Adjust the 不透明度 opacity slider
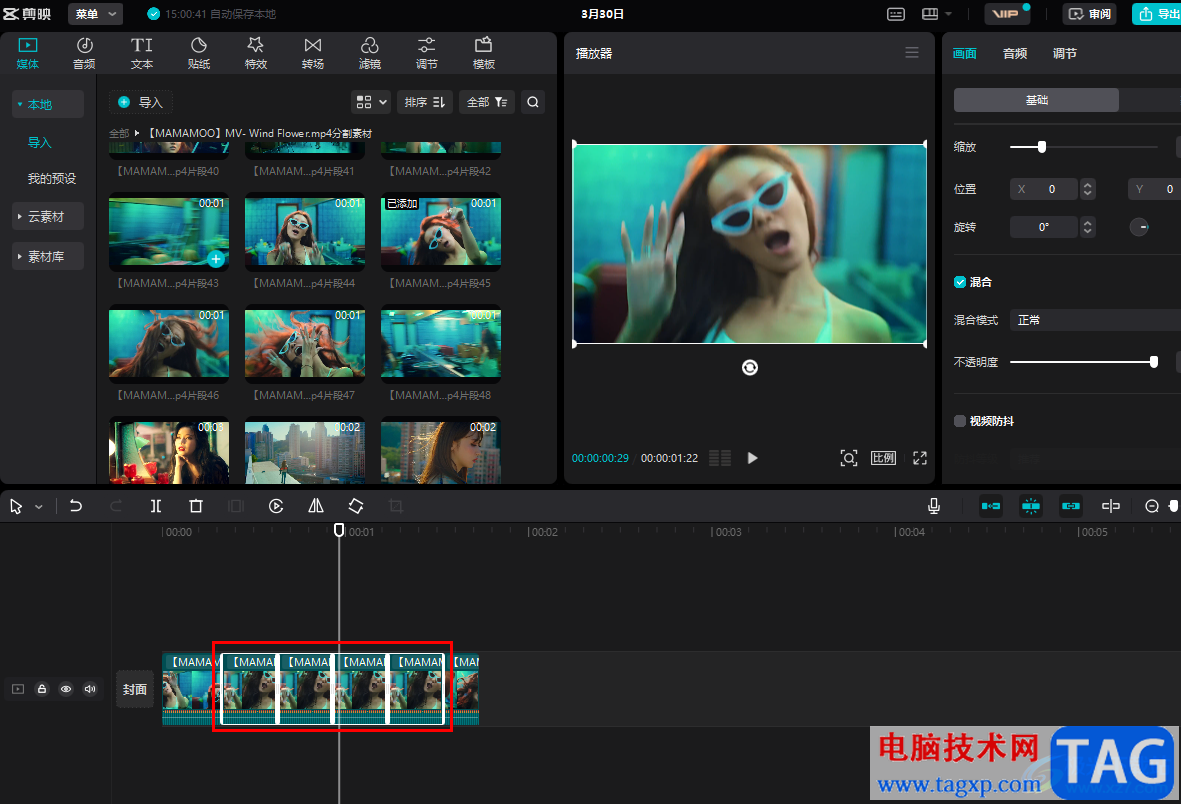Viewport: 1181px width, 804px height. 1153,362
